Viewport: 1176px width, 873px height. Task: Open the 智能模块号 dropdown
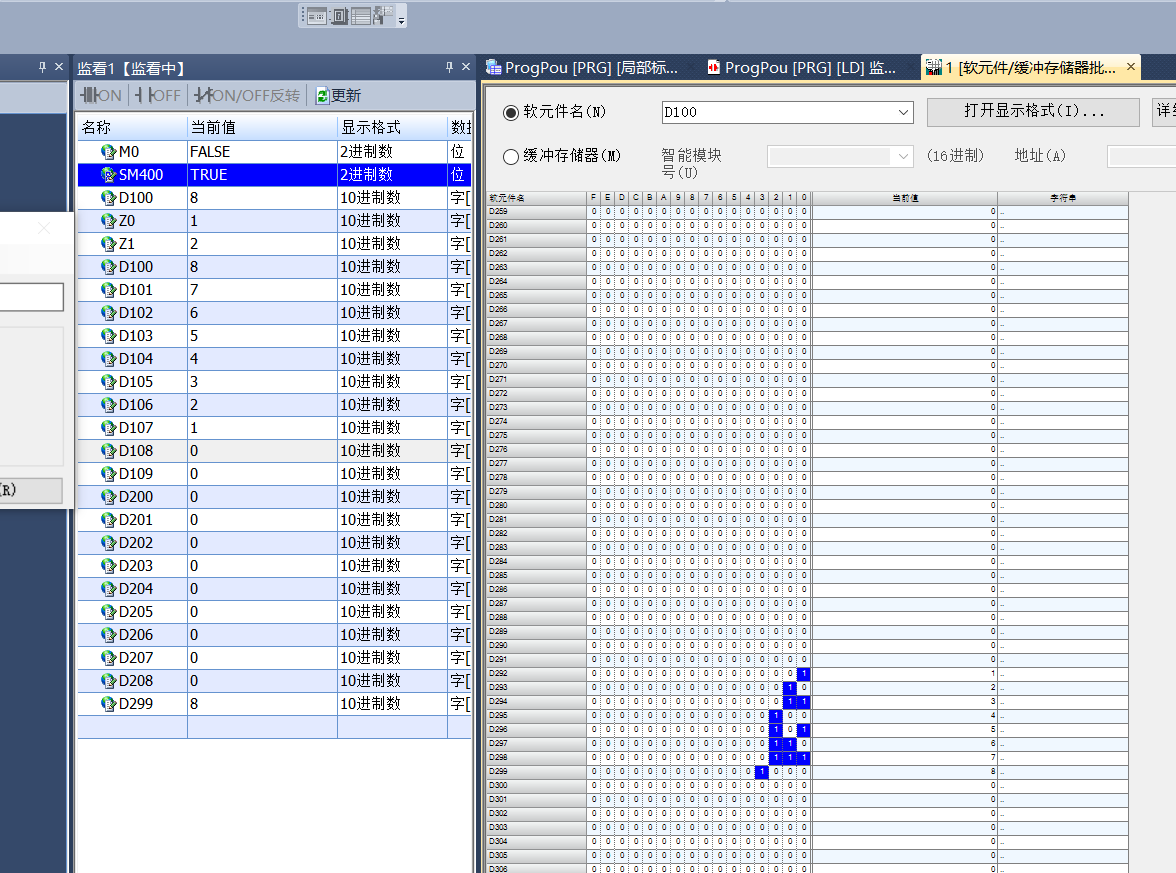tap(903, 156)
